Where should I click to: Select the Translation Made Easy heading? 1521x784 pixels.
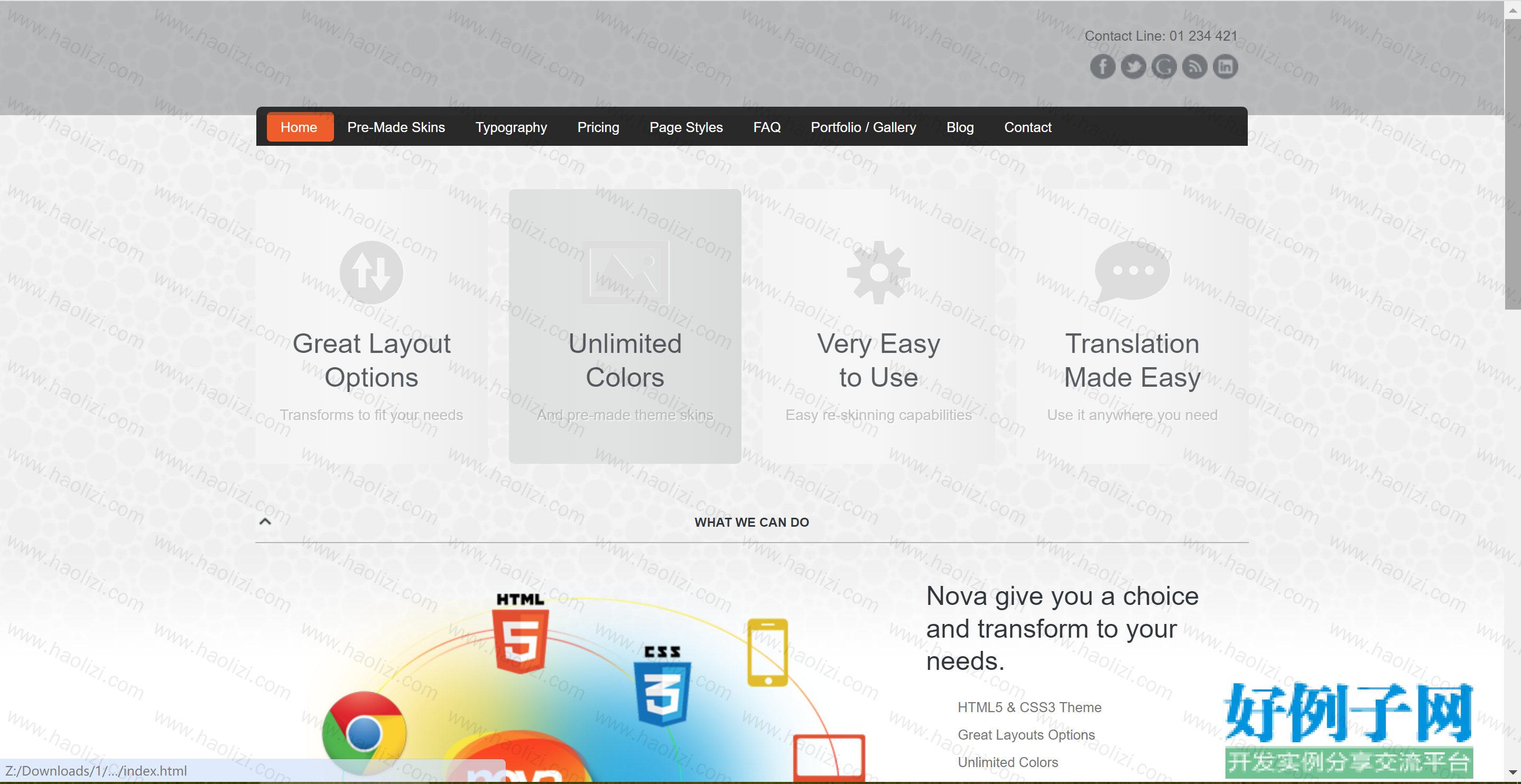click(1133, 360)
